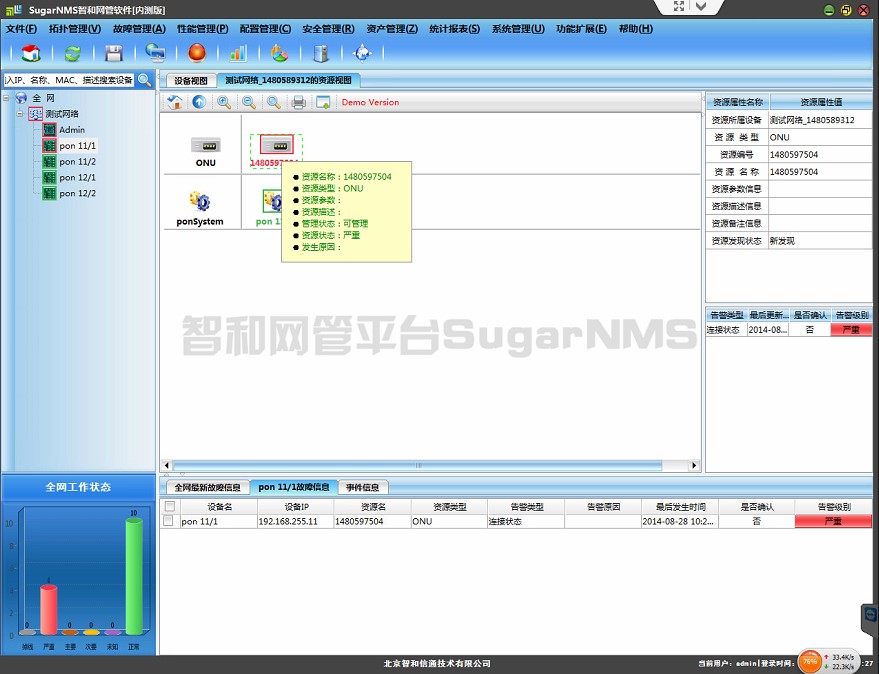Switch to the 事件信息 tab

coord(362,487)
